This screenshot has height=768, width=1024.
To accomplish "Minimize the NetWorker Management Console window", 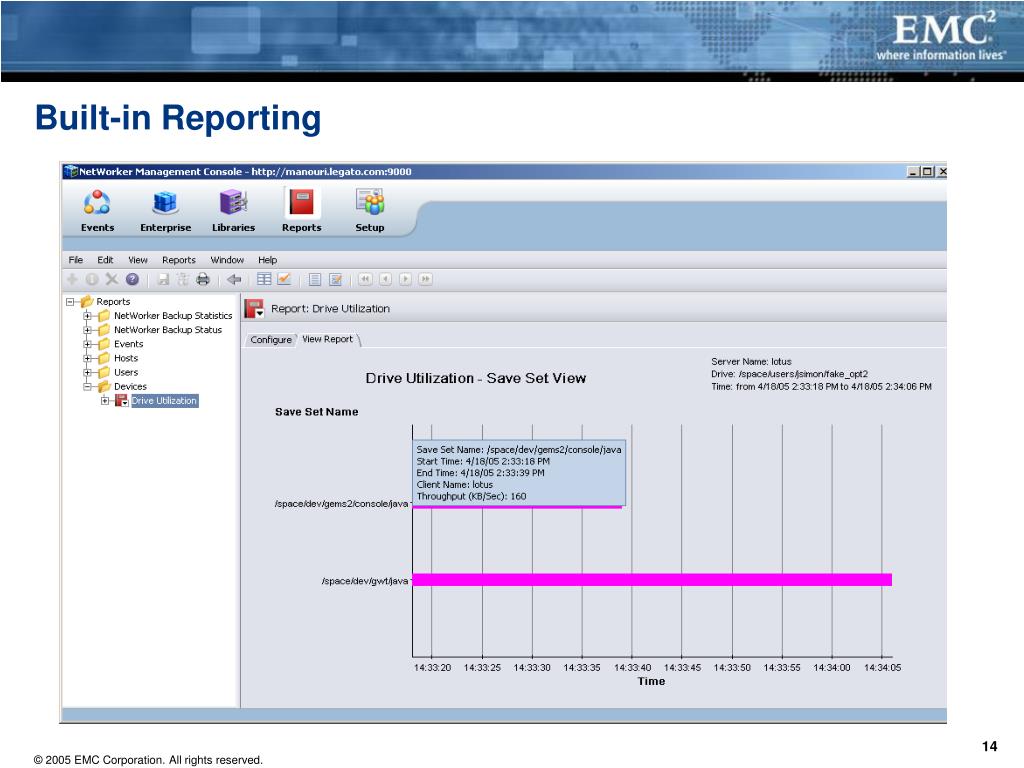I will (x=914, y=172).
